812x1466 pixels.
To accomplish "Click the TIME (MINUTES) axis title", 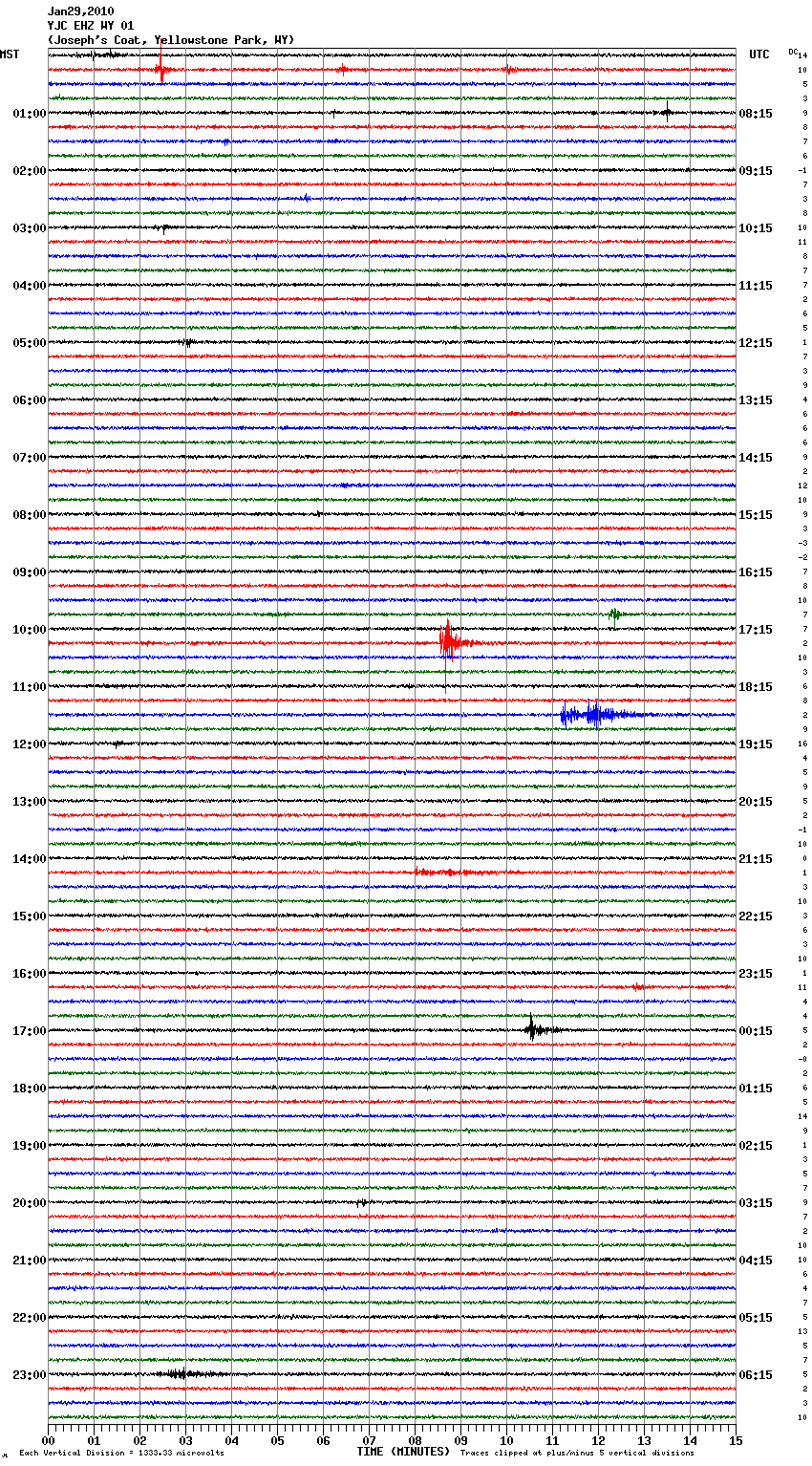I will 403,1452.
